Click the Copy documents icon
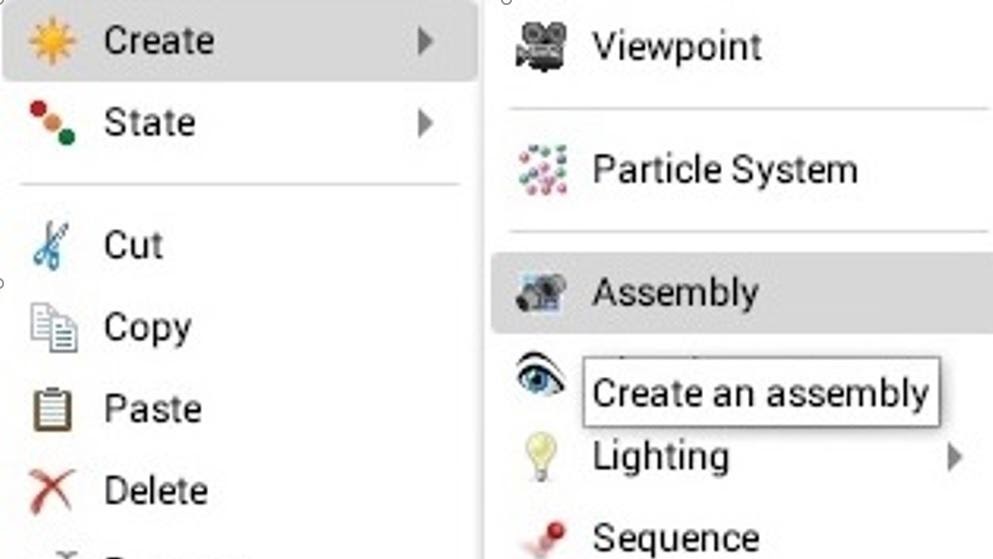Image resolution: width=993 pixels, height=559 pixels. point(54,327)
